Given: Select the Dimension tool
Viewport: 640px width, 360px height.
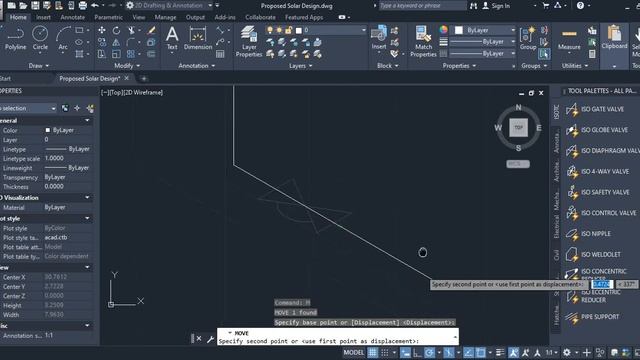Looking at the screenshot, I should (198, 38).
